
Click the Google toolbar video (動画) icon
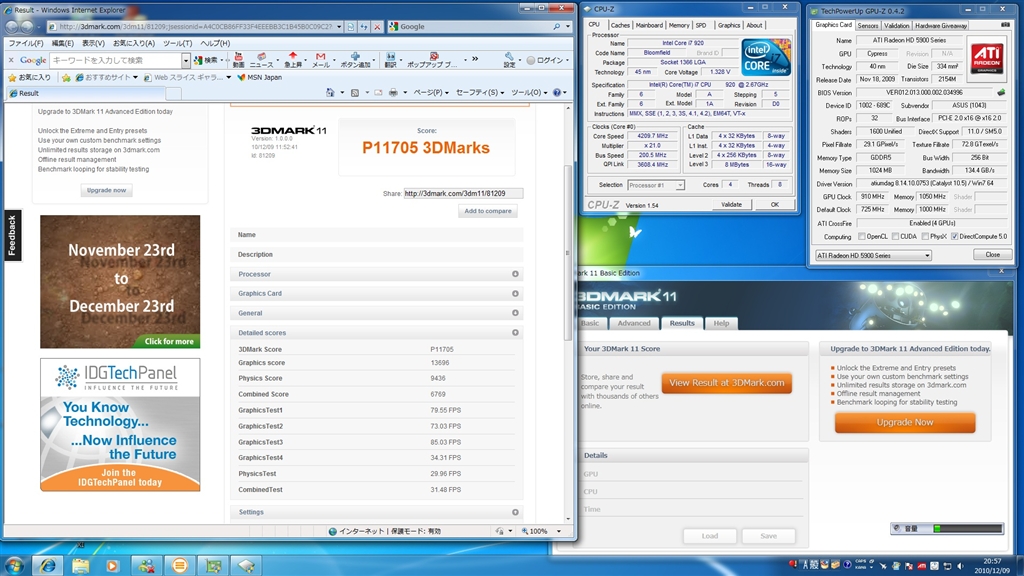[238, 59]
